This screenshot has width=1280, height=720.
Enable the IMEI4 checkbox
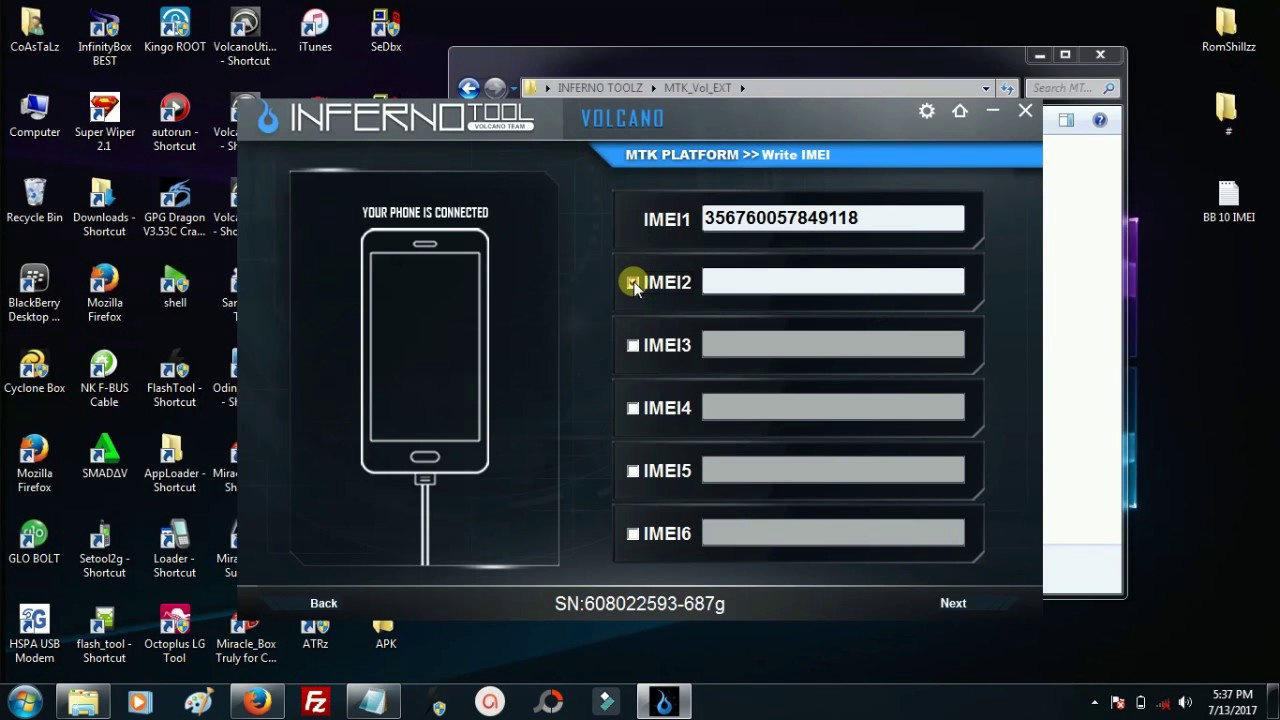coord(633,408)
